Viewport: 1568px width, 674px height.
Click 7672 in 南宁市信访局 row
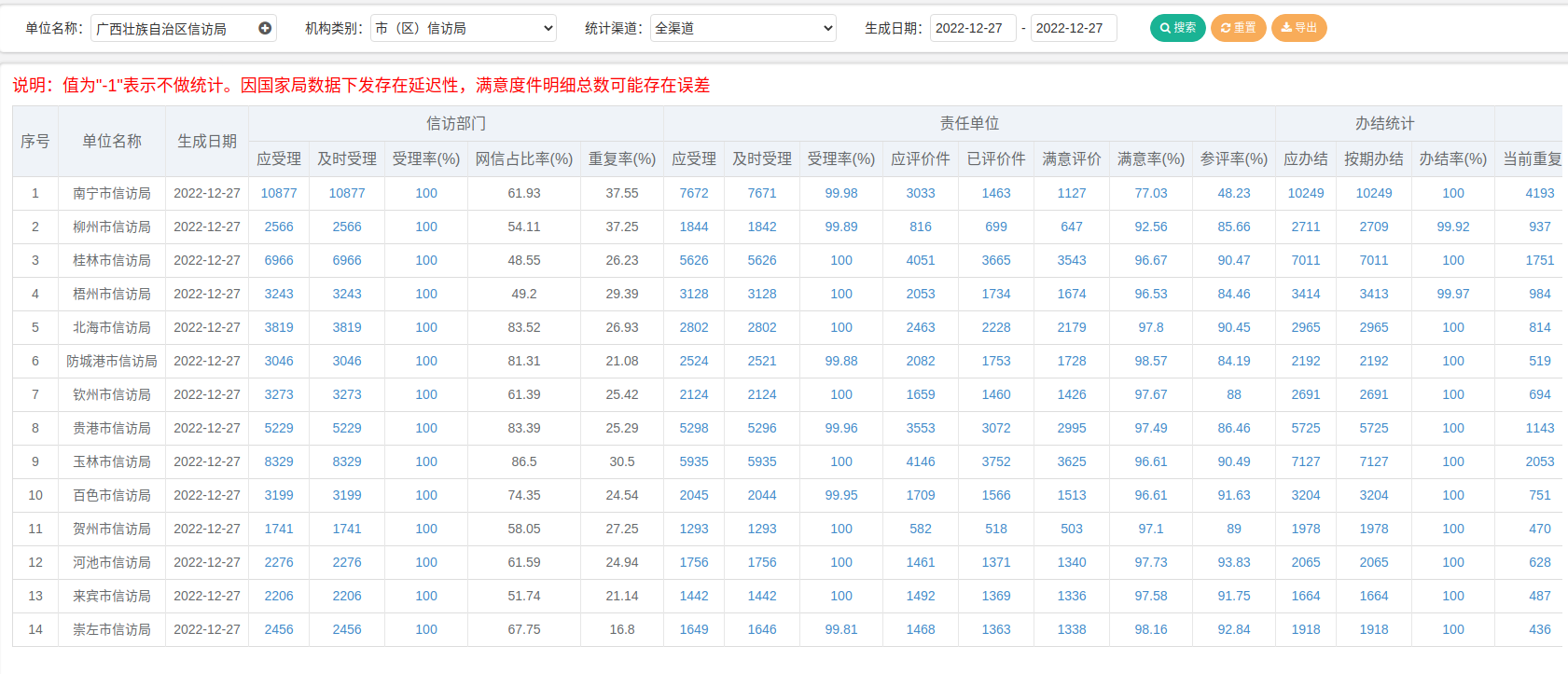pos(694,193)
